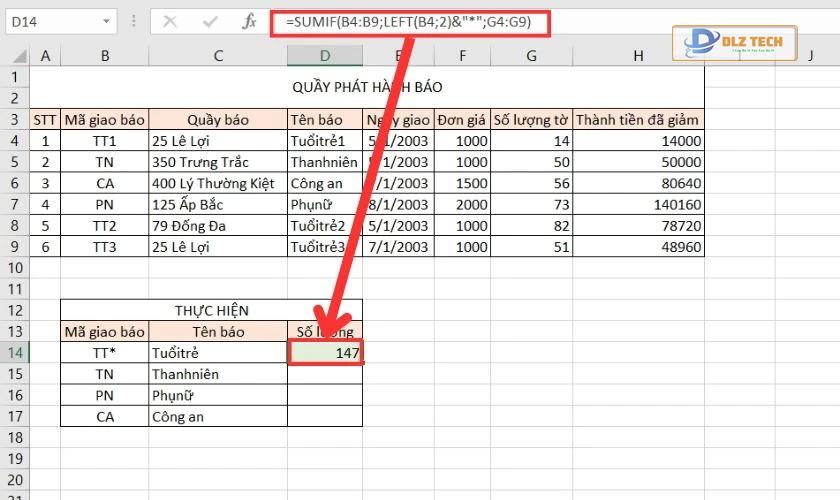Select result cell showing 147
Image resolution: width=840 pixels, height=500 pixels.
pyautogui.click(x=325, y=353)
